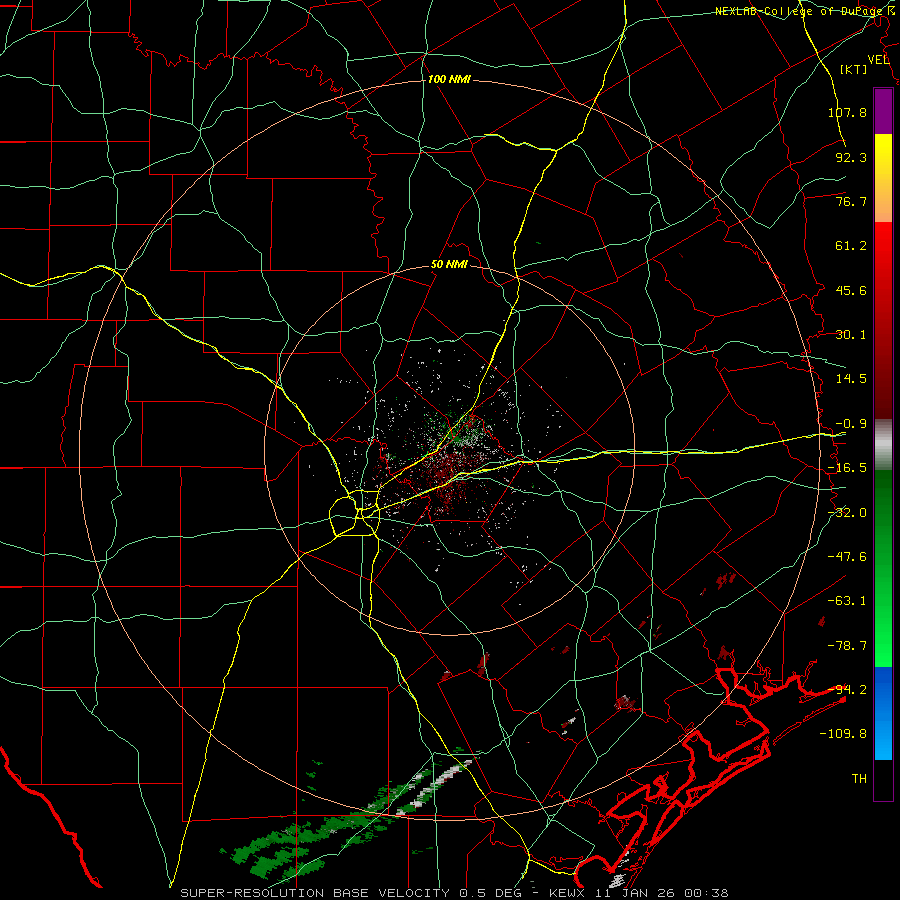Click the -32.0 velocity scale value
This screenshot has height=900, width=900.
847,513
